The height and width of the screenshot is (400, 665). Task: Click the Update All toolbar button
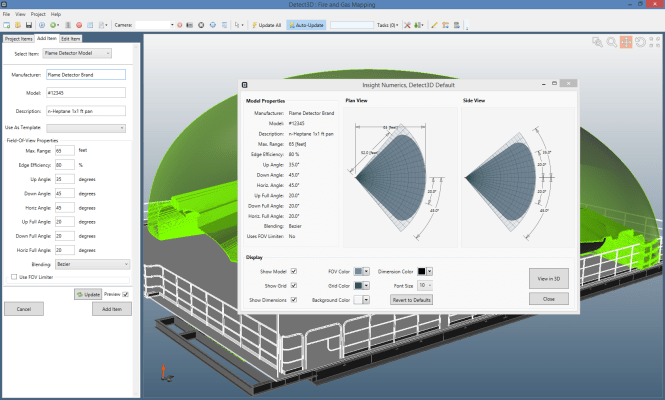pyautogui.click(x=266, y=24)
